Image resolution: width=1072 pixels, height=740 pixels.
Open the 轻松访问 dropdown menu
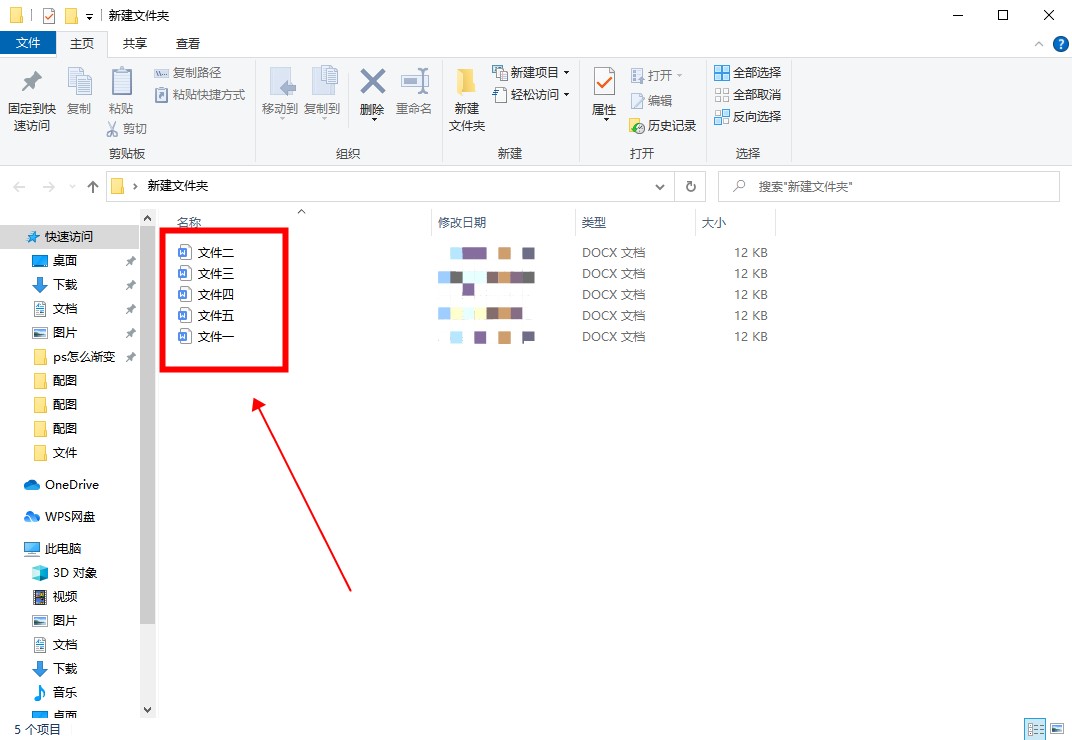click(566, 95)
